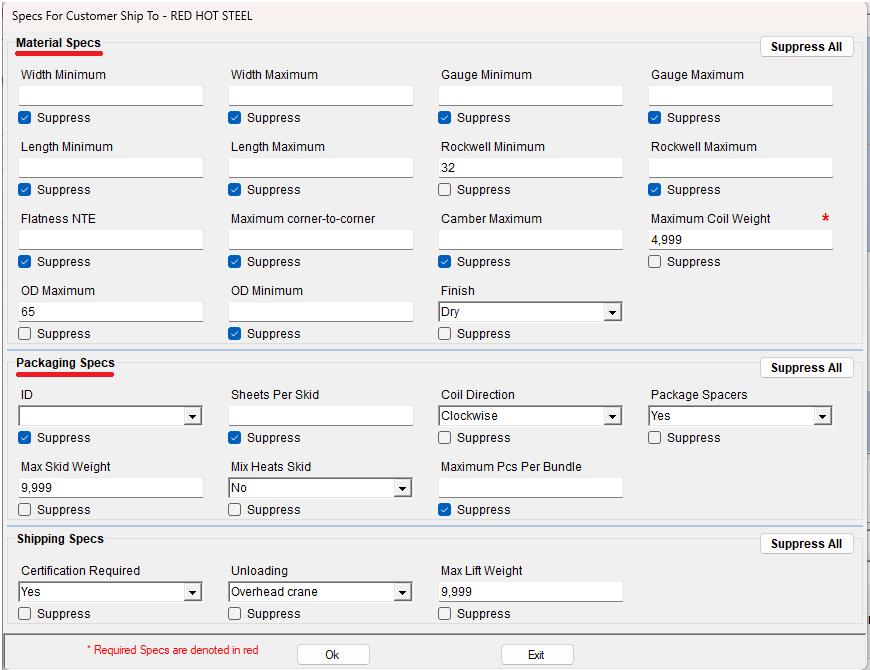The width and height of the screenshot is (870, 670).
Task: Toggle Suppress under Length Maximum
Action: tap(235, 190)
